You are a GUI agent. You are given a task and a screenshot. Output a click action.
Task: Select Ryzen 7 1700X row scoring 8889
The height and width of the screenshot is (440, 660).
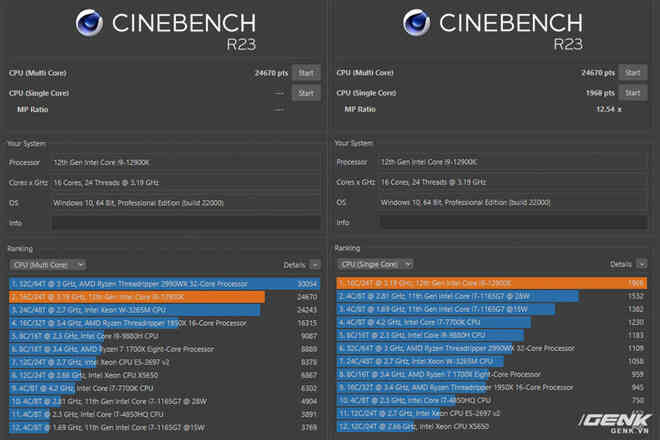[x=165, y=349]
